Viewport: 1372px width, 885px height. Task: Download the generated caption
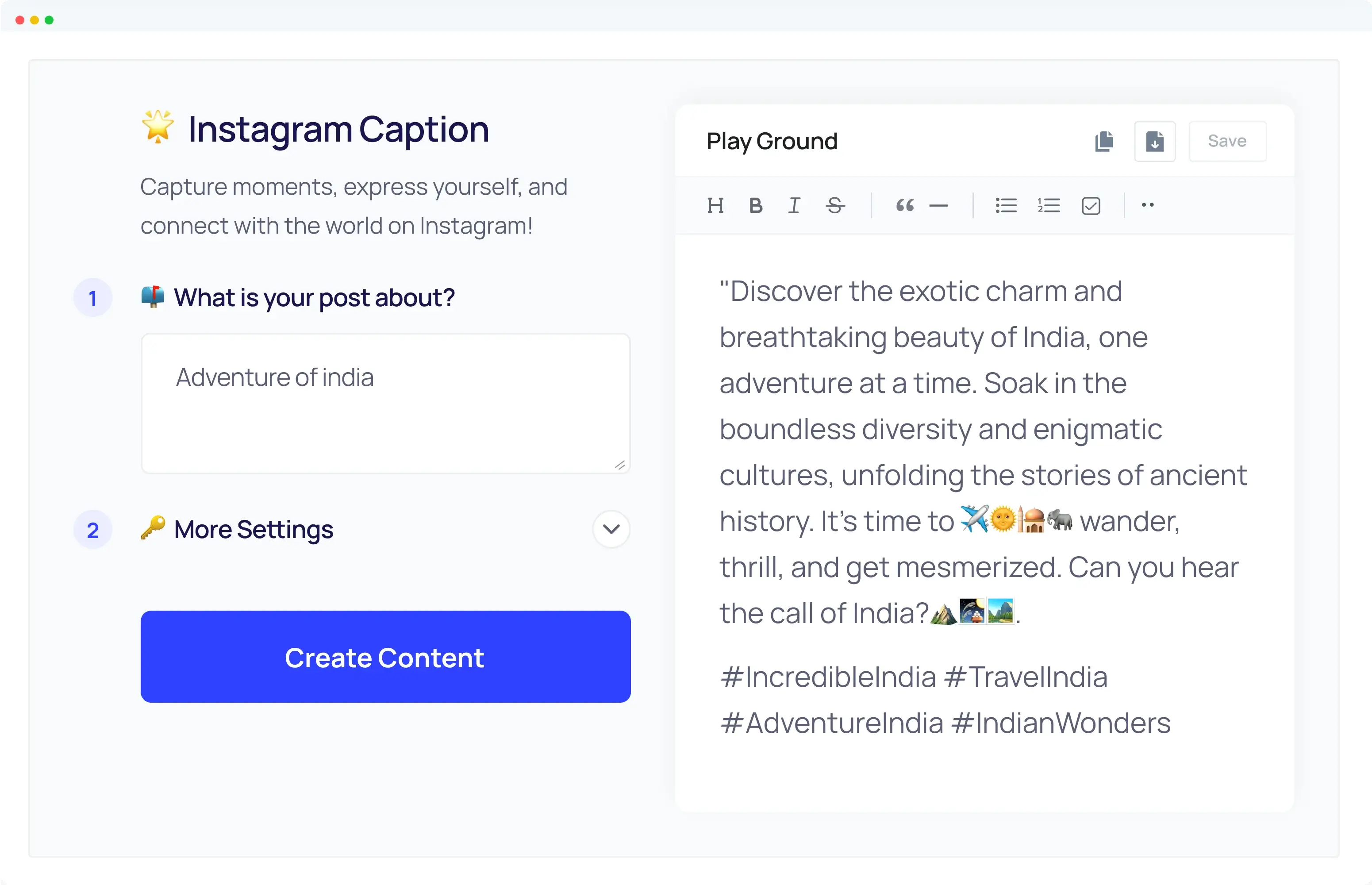point(1155,141)
